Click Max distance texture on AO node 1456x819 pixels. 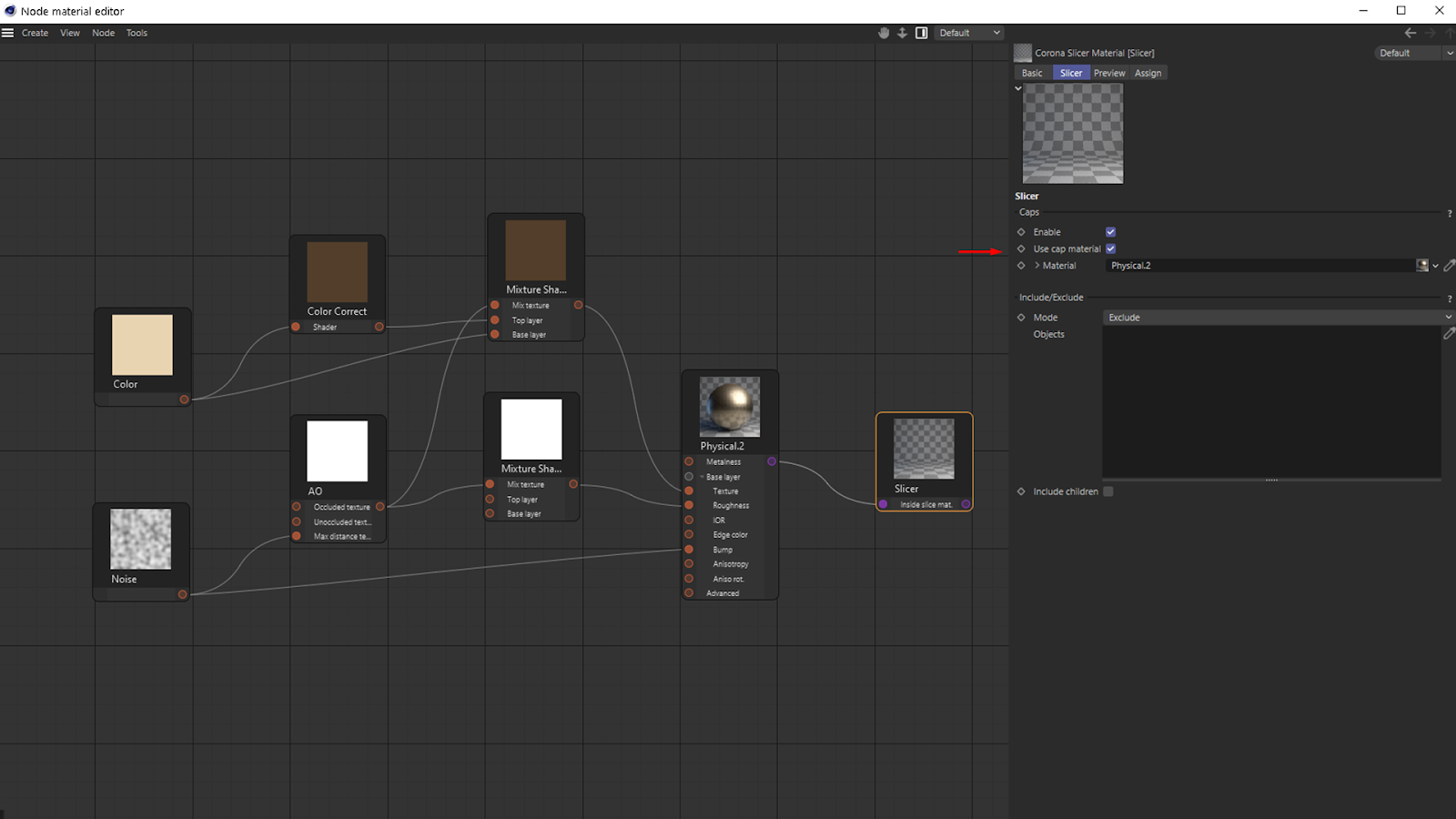[x=342, y=536]
